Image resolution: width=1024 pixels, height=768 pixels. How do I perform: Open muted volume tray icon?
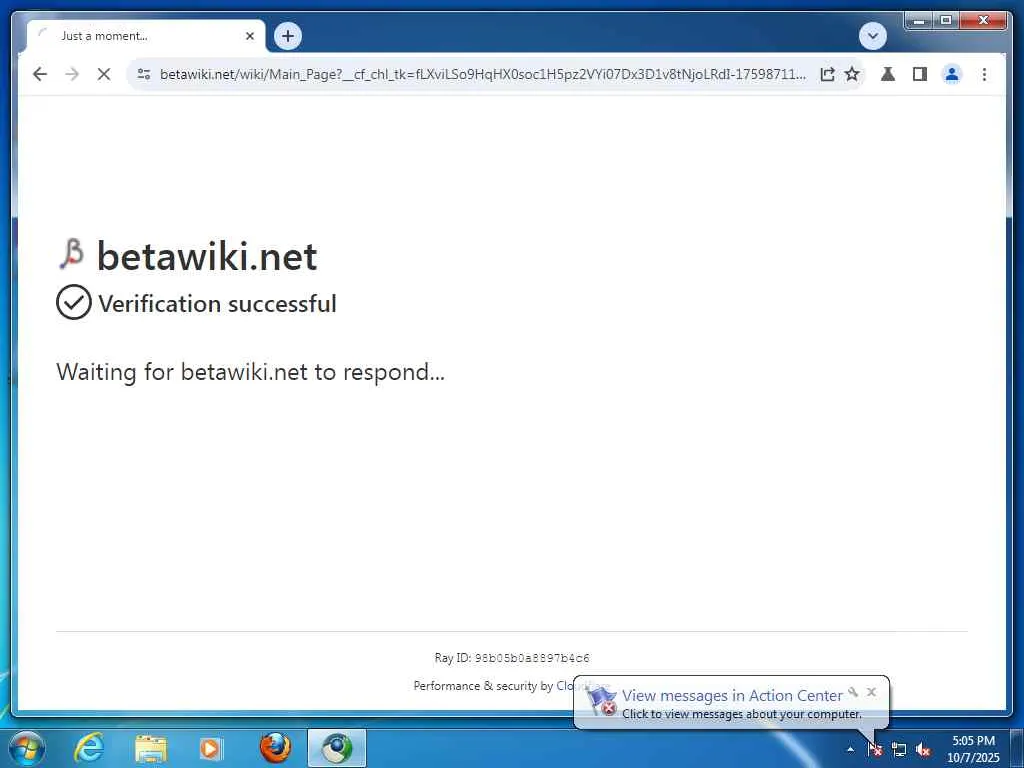(923, 750)
